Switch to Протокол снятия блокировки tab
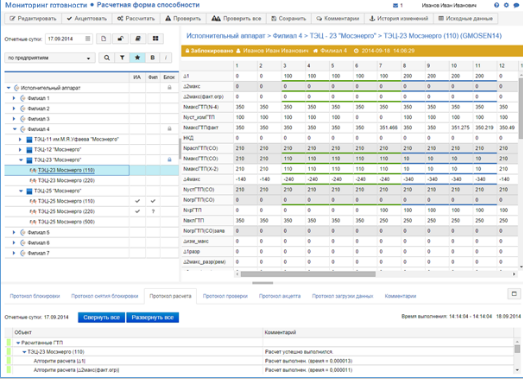 104,296
